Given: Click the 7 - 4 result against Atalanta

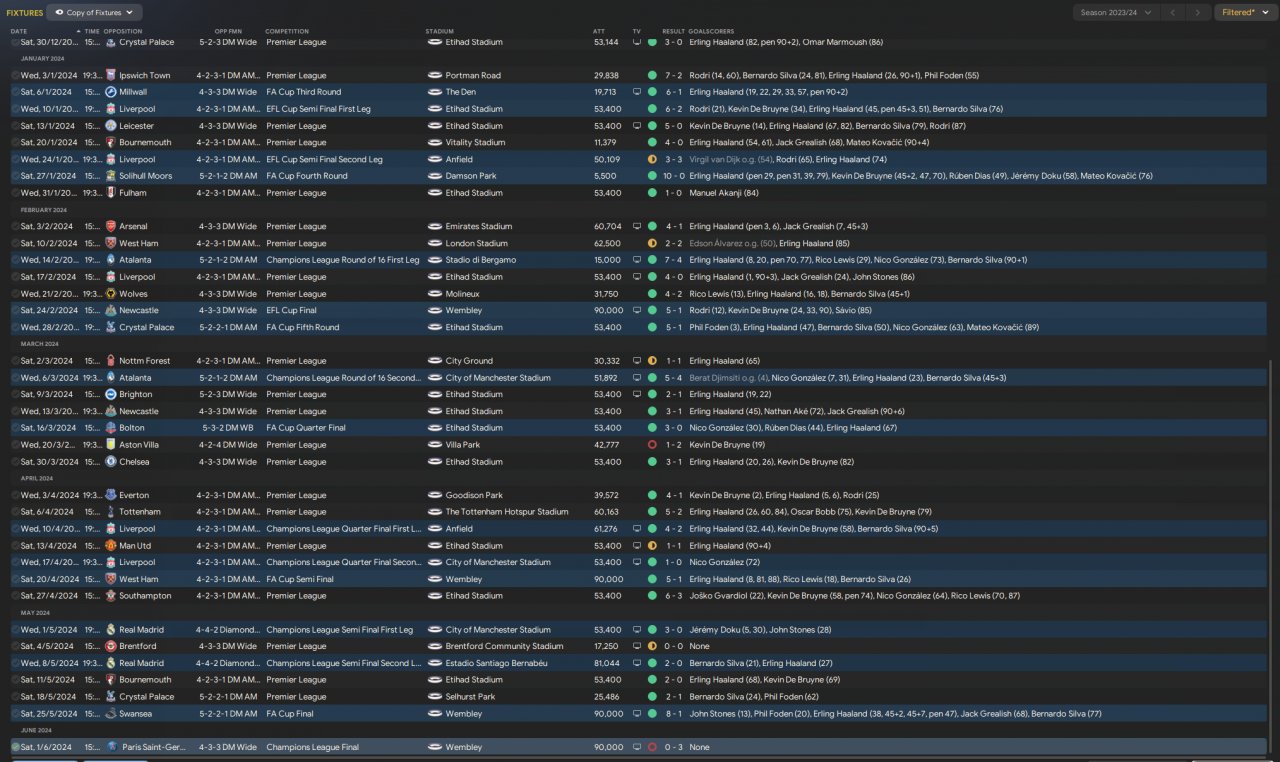Looking at the screenshot, I should click(675, 260).
